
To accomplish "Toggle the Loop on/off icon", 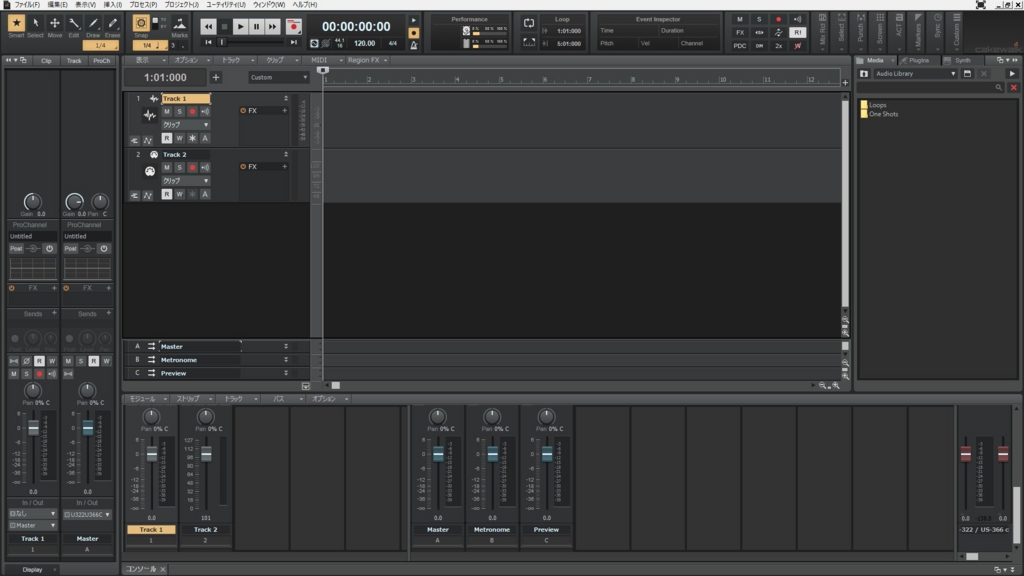I will (x=529, y=24).
